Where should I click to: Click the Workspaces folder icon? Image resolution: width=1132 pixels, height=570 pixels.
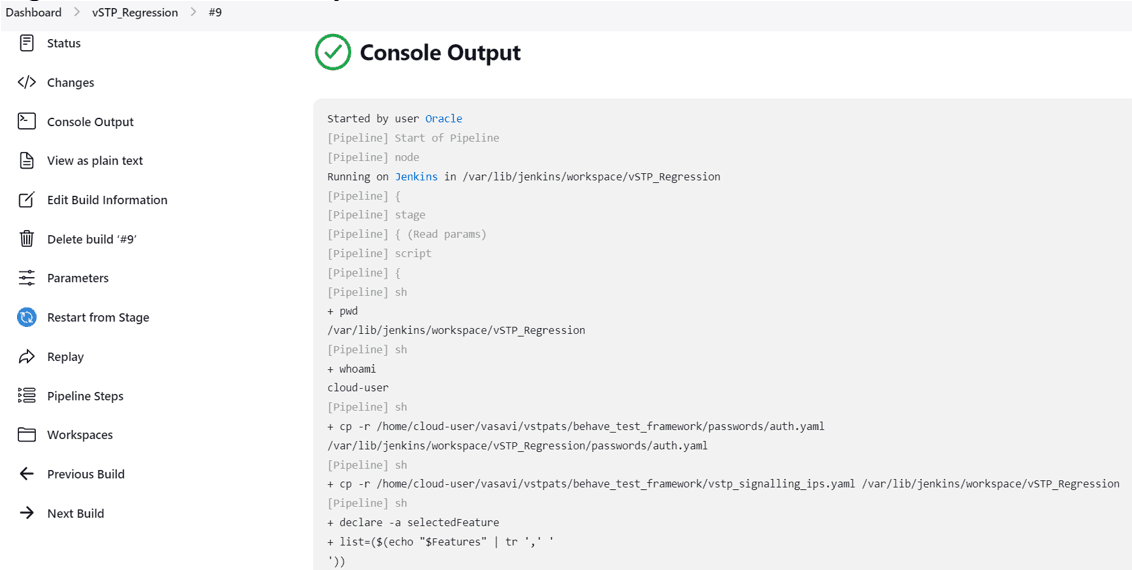[27, 435]
